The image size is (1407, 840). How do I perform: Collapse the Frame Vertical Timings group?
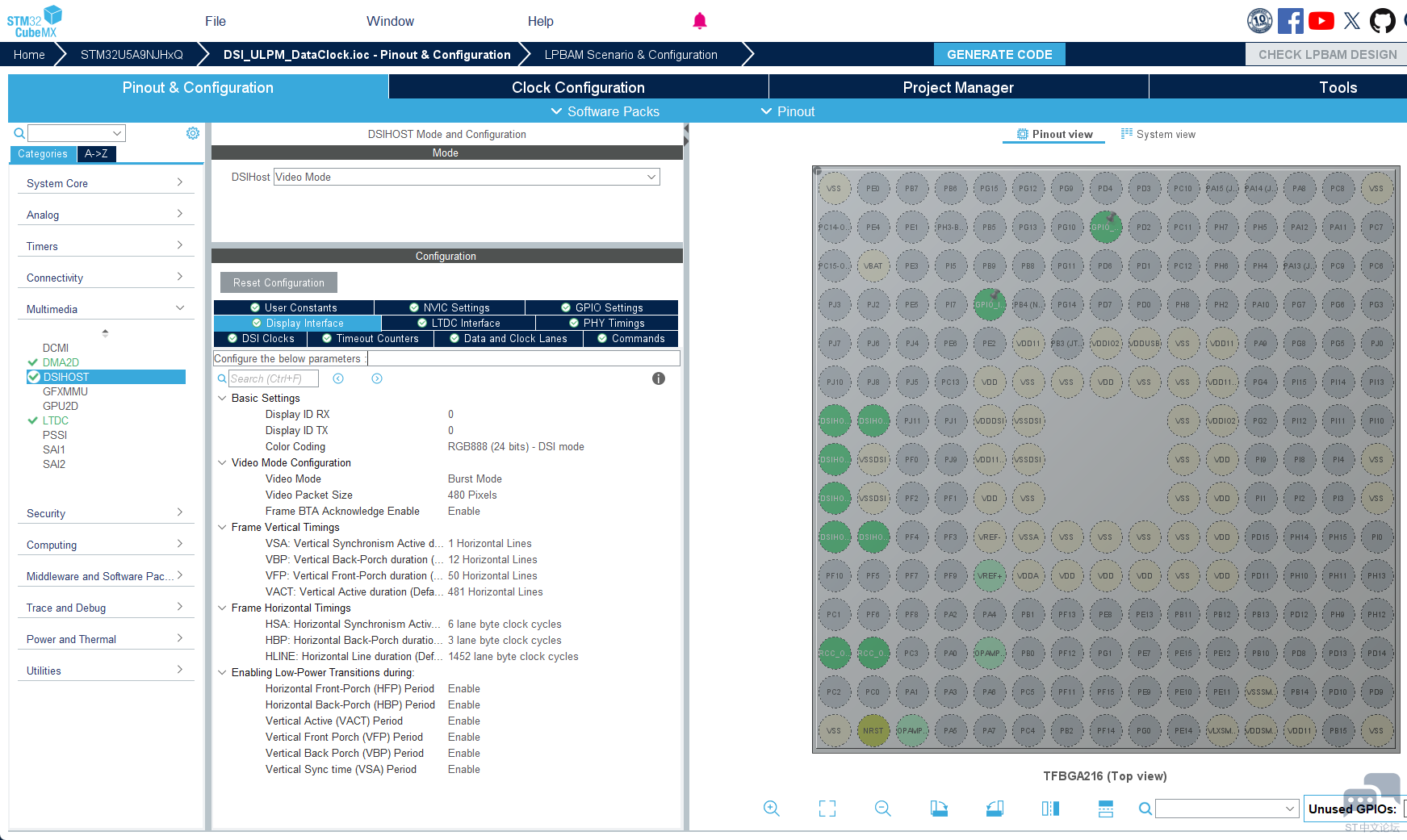coord(222,527)
